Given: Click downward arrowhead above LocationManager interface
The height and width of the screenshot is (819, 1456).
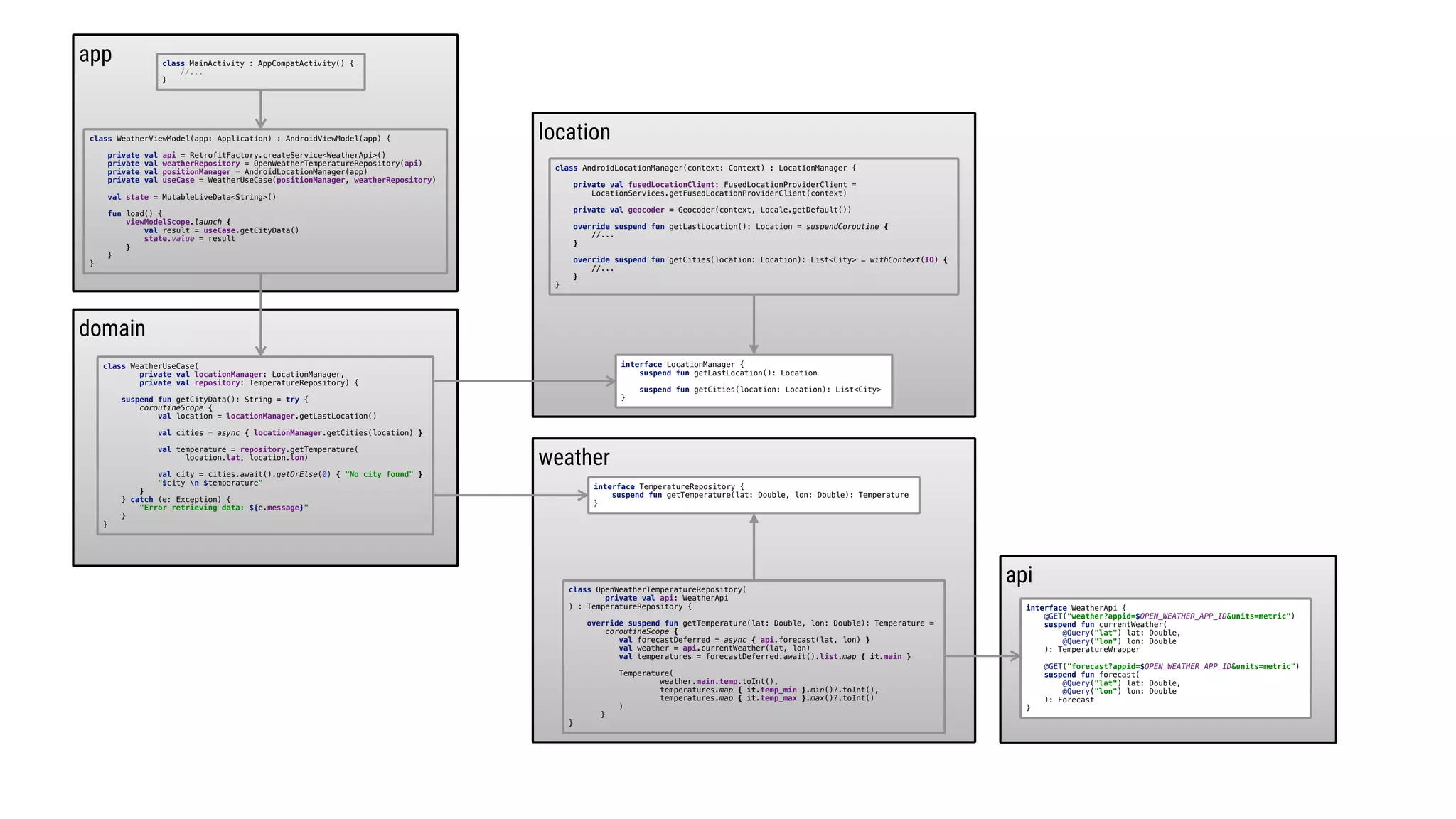Looking at the screenshot, I should (754, 348).
